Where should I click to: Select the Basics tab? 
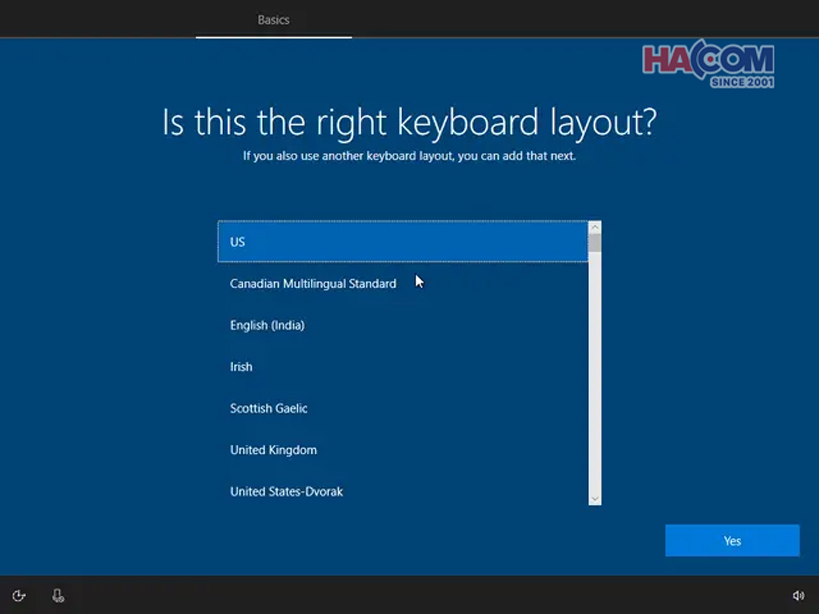273,20
